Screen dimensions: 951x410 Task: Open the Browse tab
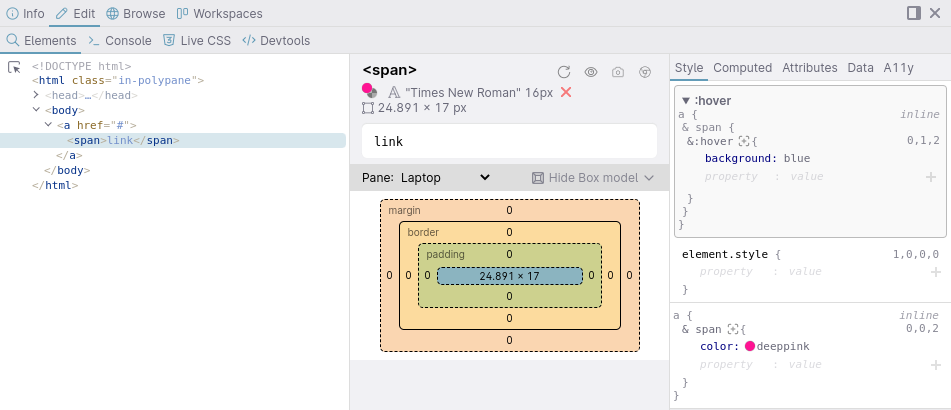135,13
